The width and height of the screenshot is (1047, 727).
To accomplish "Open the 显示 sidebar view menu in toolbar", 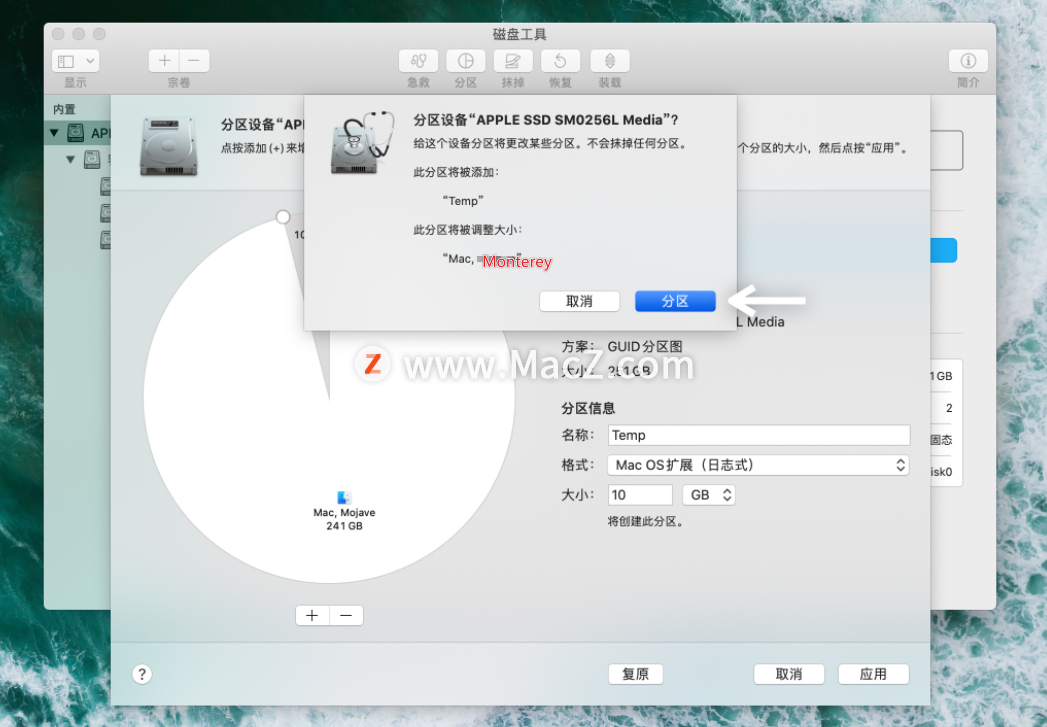I will tap(75, 61).
